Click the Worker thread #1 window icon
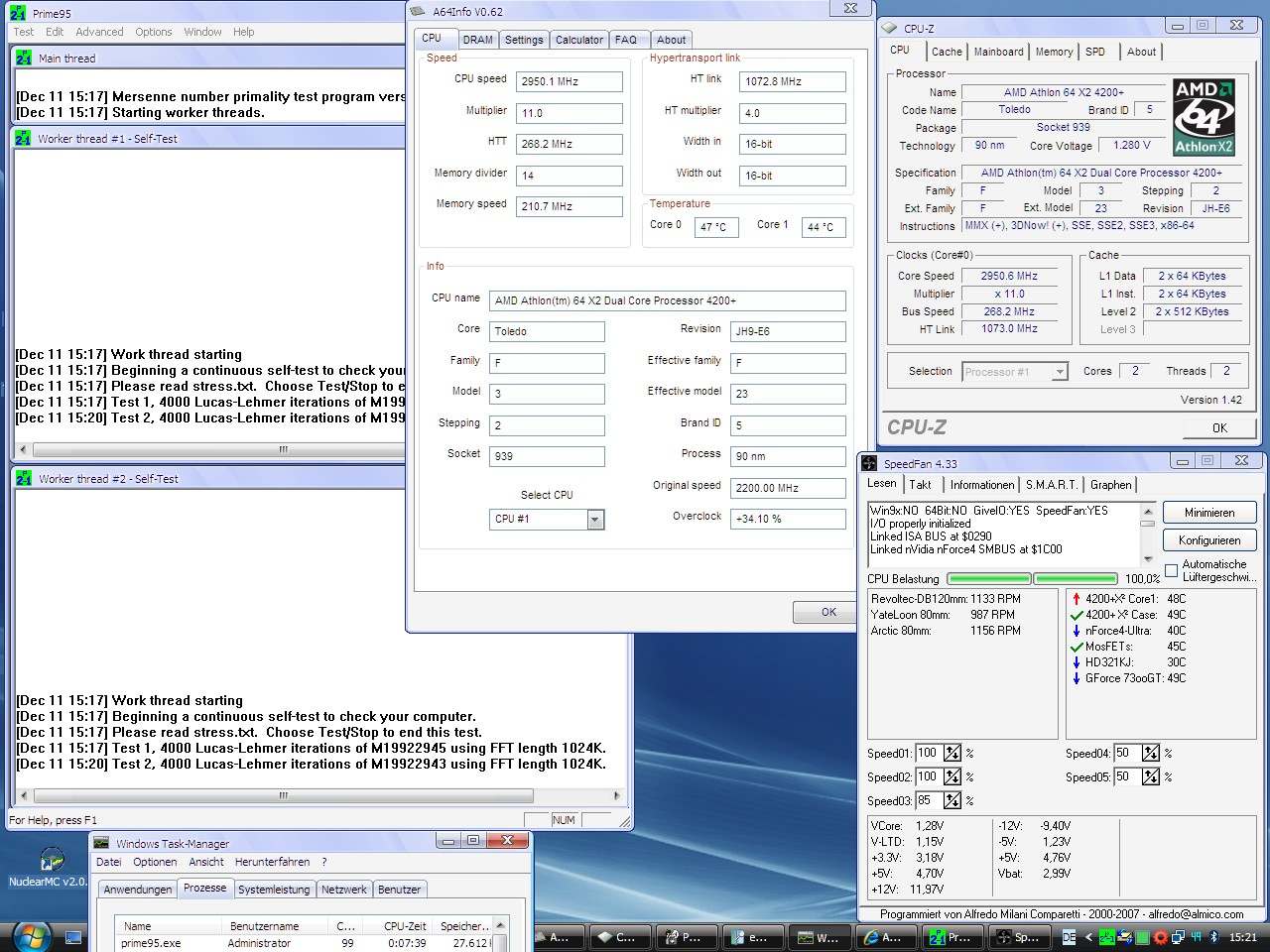Image resolution: width=1270 pixels, height=952 pixels. pyautogui.click(x=24, y=138)
